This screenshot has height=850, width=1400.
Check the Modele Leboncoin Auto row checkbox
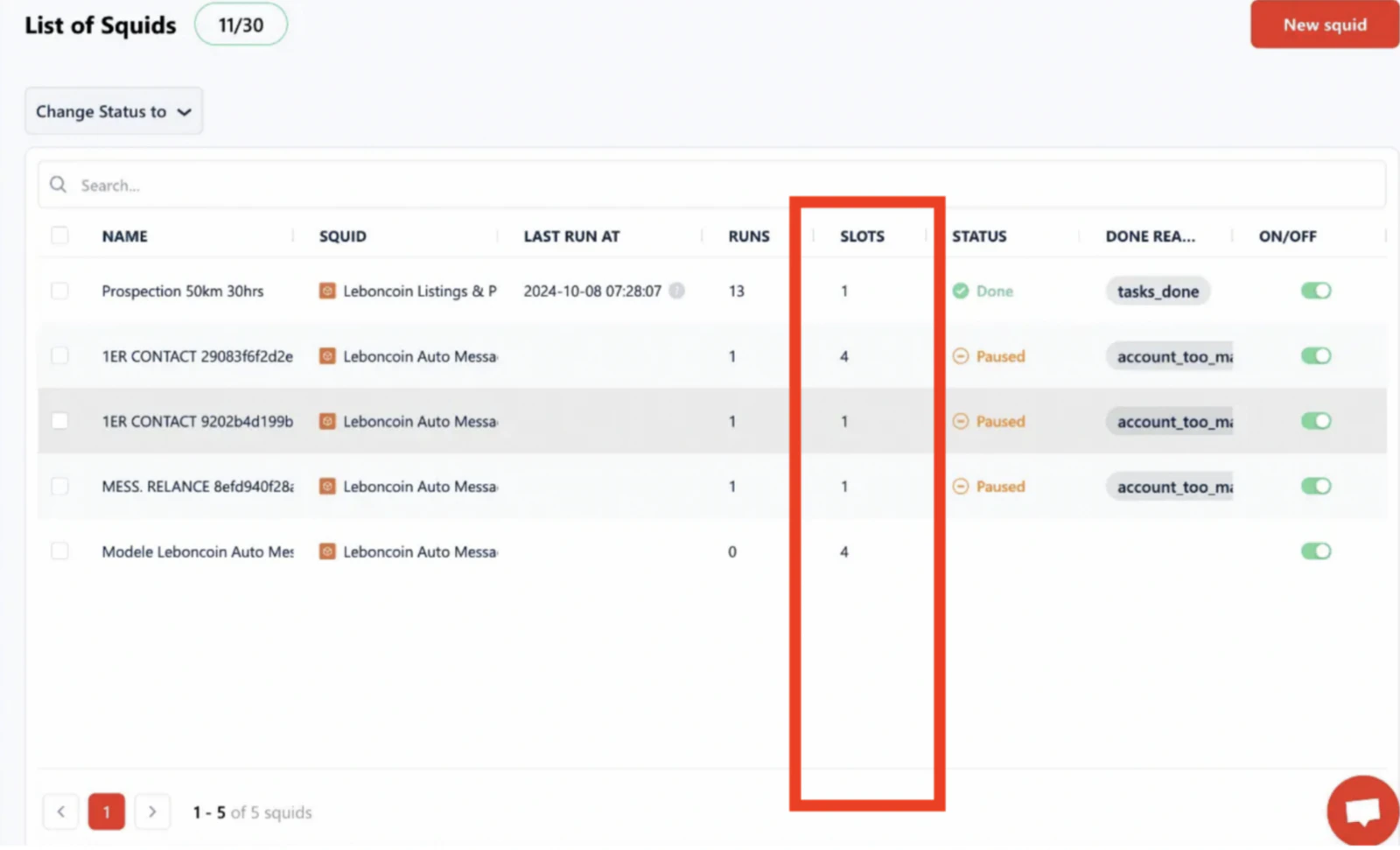[x=59, y=551]
